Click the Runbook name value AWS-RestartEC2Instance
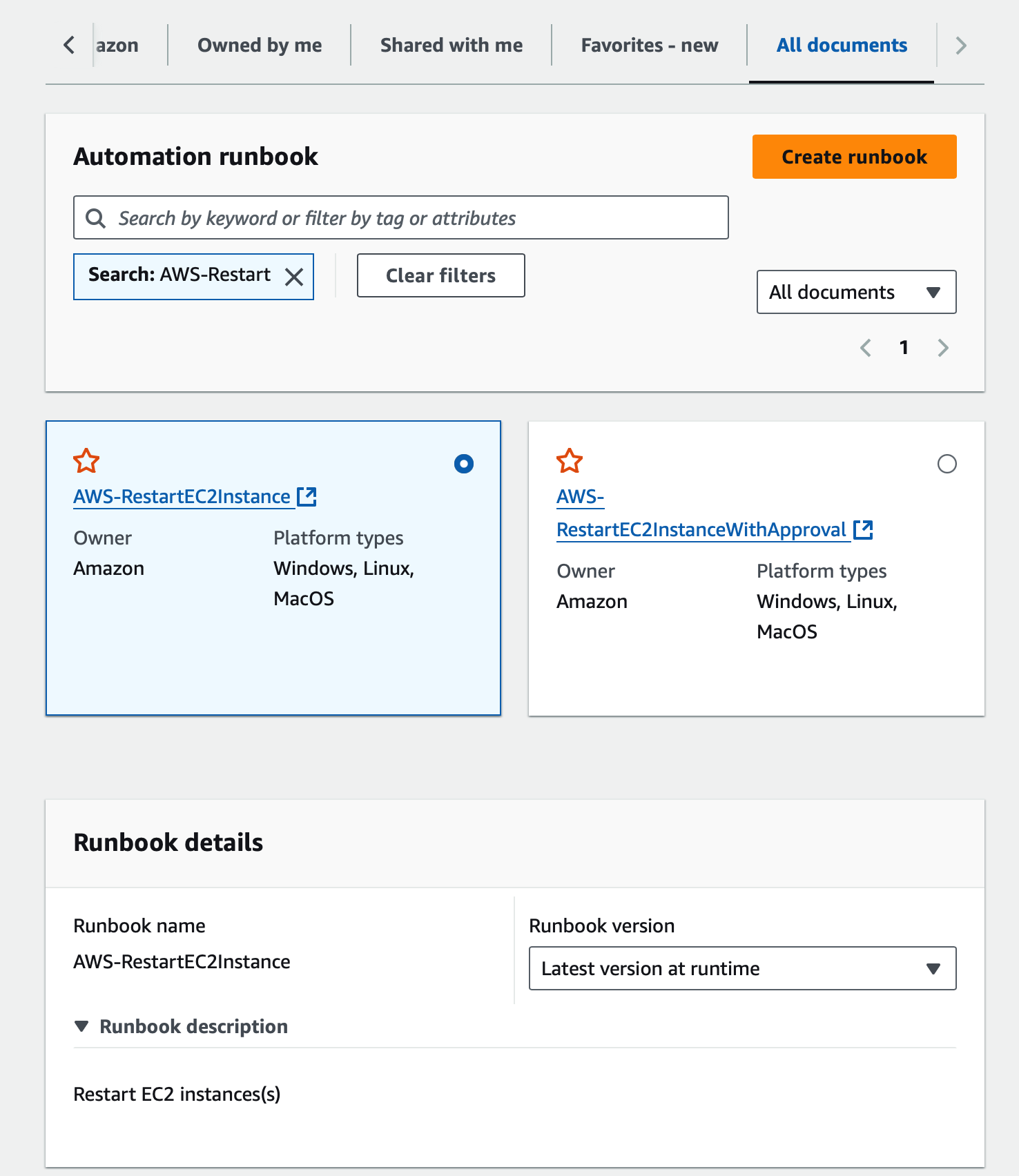 pyautogui.click(x=182, y=961)
